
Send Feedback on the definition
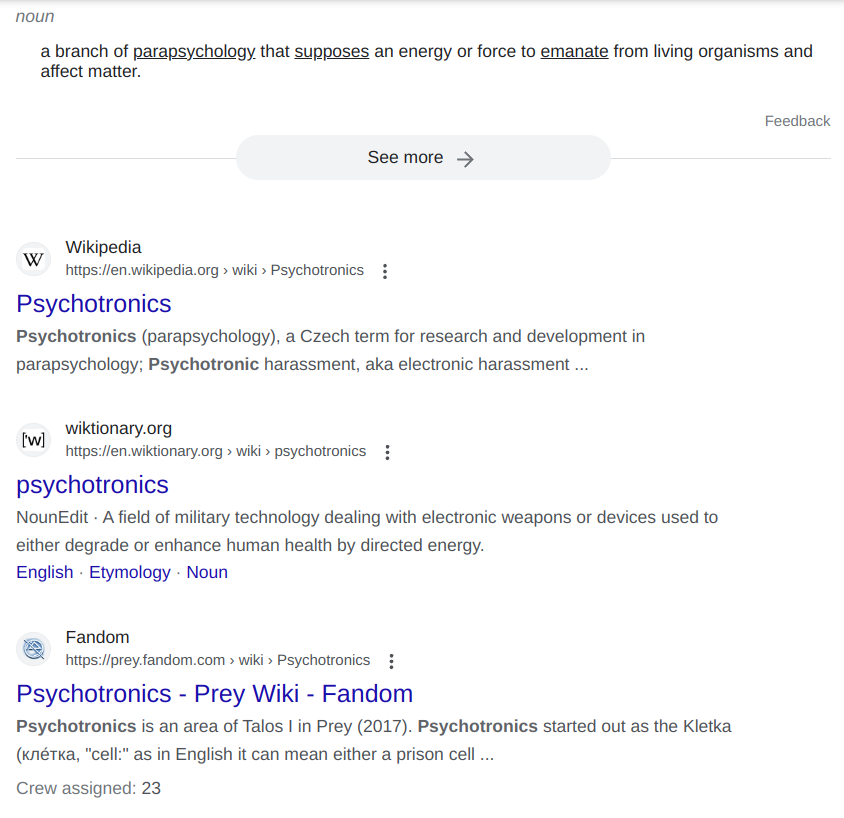[797, 121]
